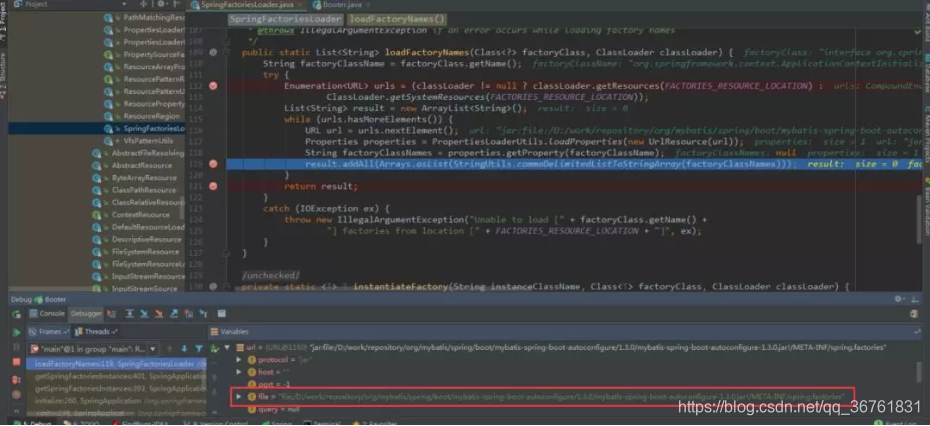This screenshot has height=426, width=930.
Task: Select the Frames tab
Action: pos(49,332)
